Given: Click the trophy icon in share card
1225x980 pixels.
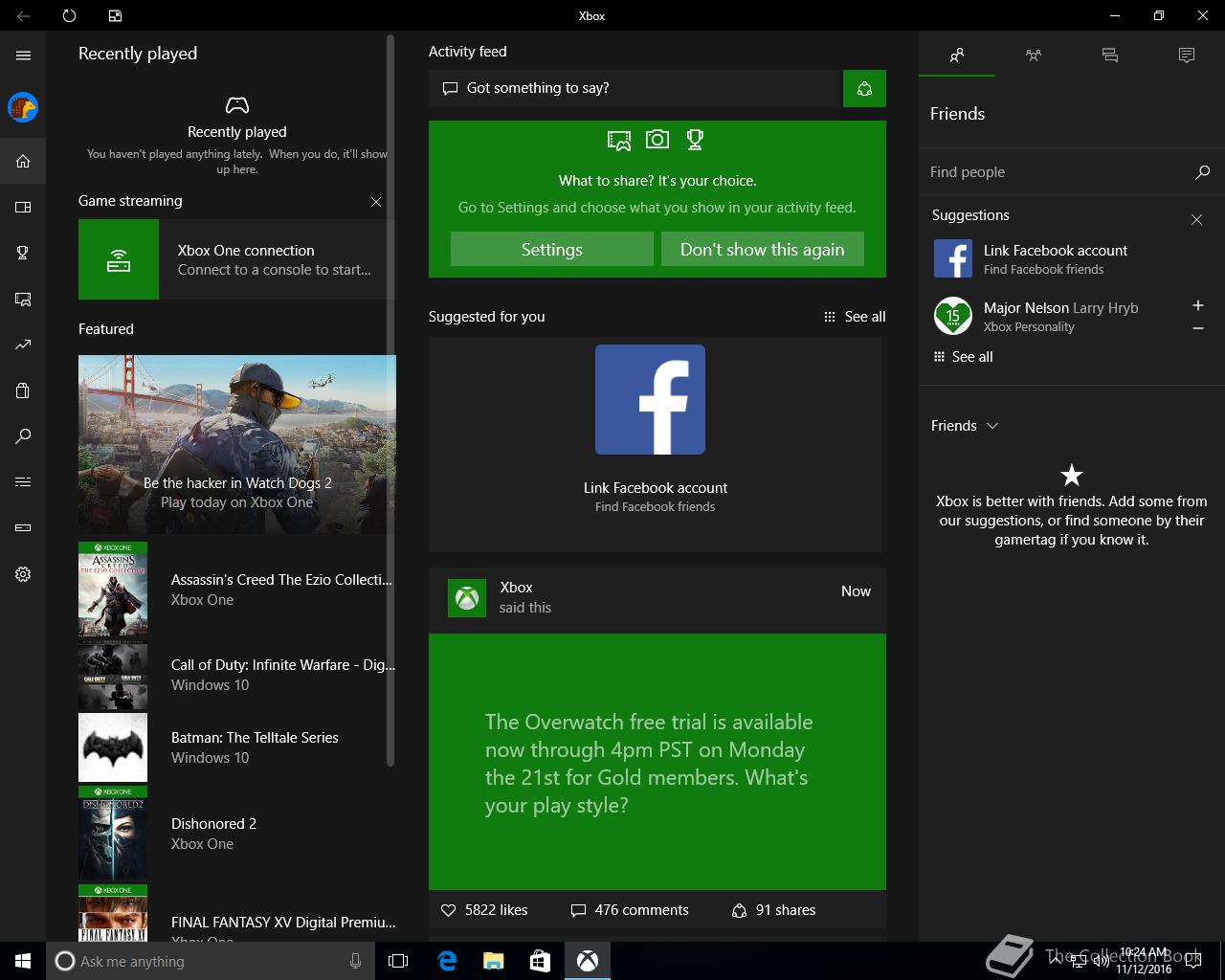Looking at the screenshot, I should click(x=695, y=140).
